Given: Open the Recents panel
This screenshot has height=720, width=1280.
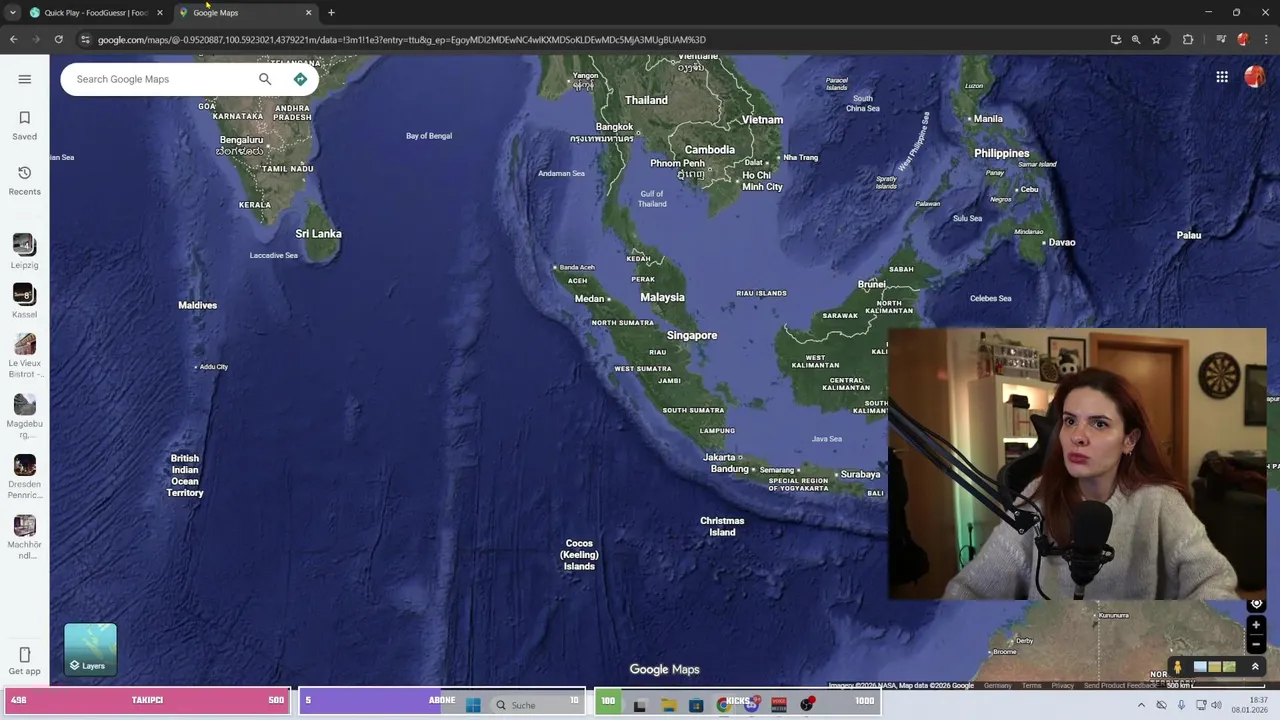Looking at the screenshot, I should pyautogui.click(x=25, y=181).
